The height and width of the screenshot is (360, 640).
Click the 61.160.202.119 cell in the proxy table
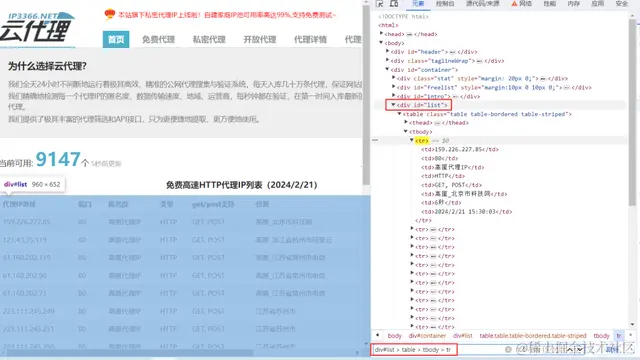(27, 258)
